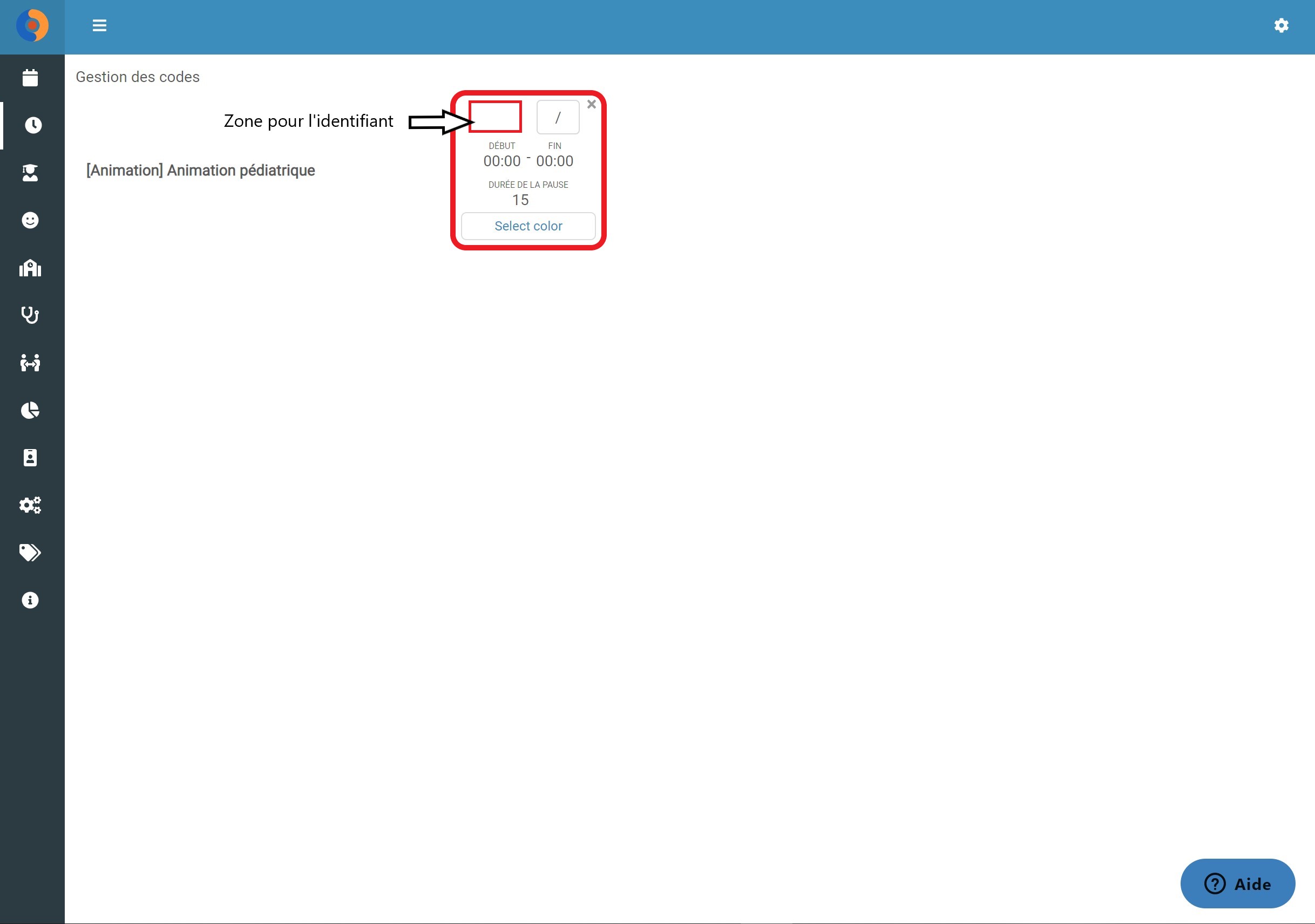Image resolution: width=1315 pixels, height=924 pixels.
Task: Open the ID badge section in sidebar
Action: tap(30, 458)
